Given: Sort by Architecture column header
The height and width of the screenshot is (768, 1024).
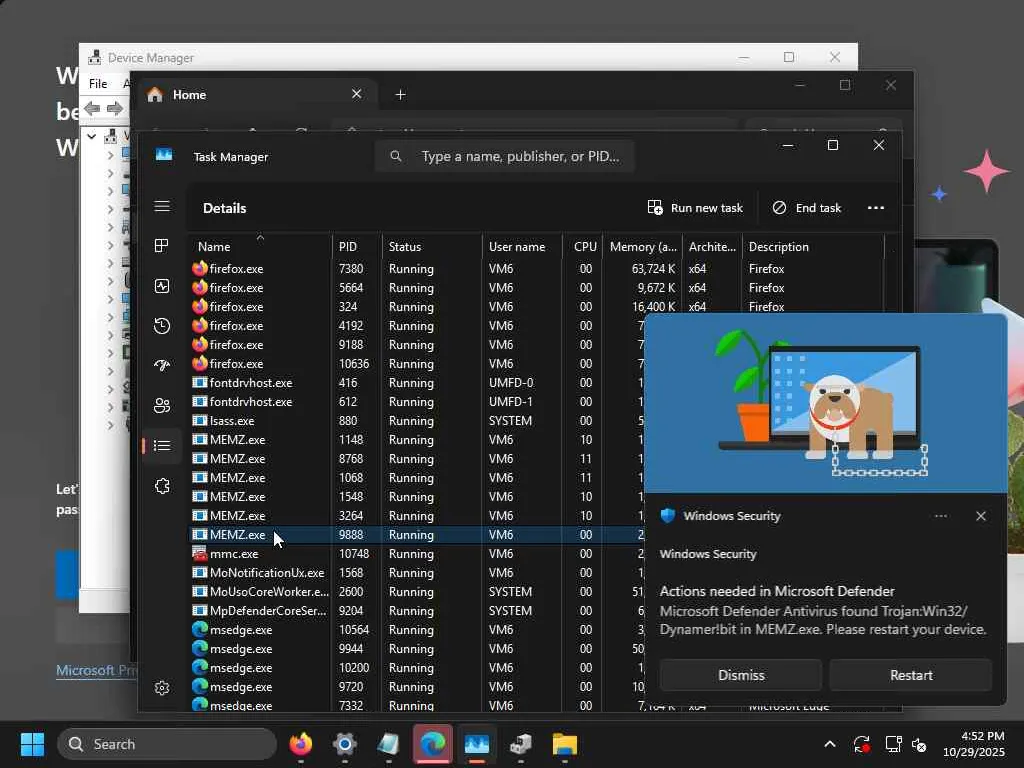Looking at the screenshot, I should click(712, 247).
